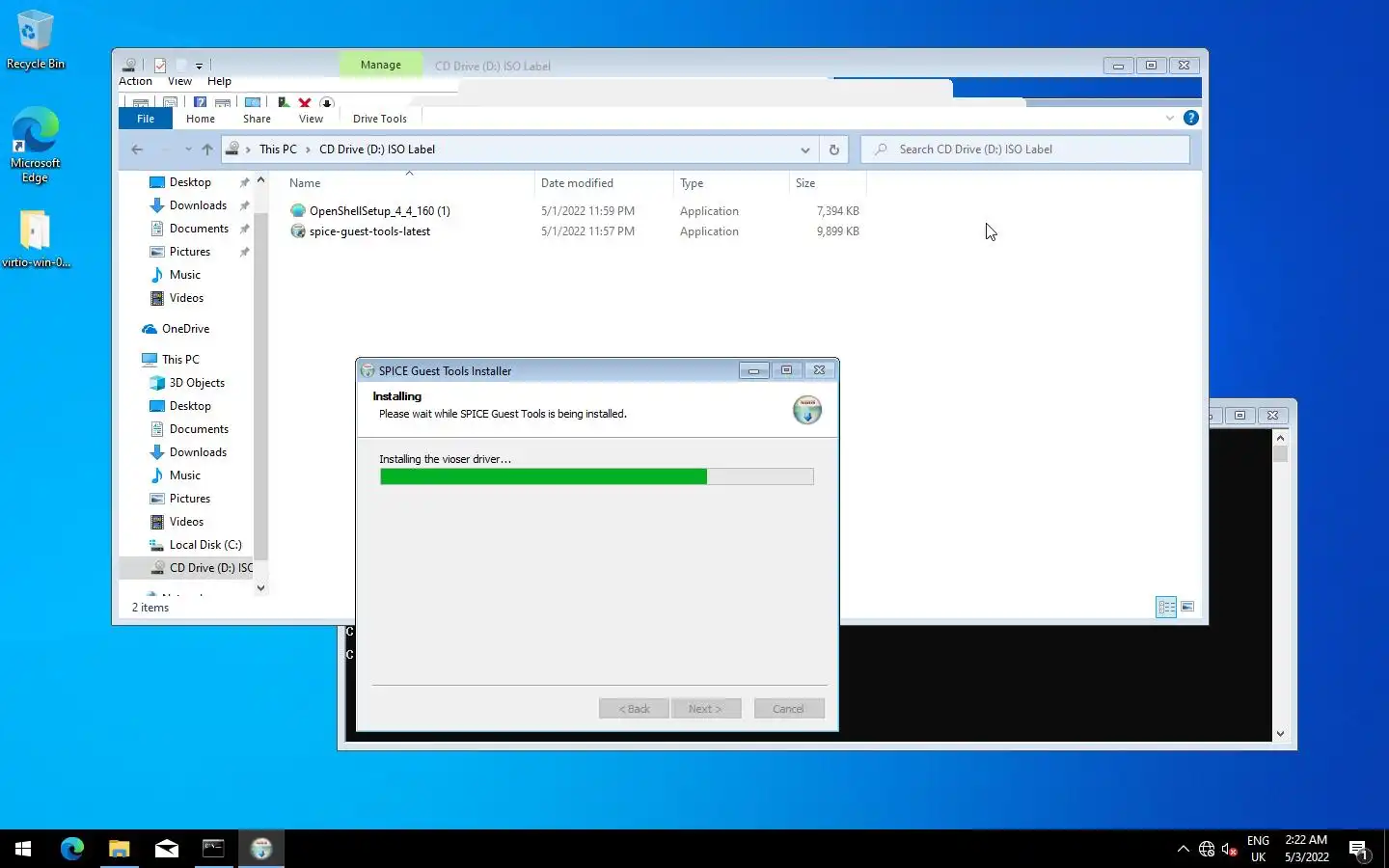Open the Mail app from the taskbar

click(167, 849)
